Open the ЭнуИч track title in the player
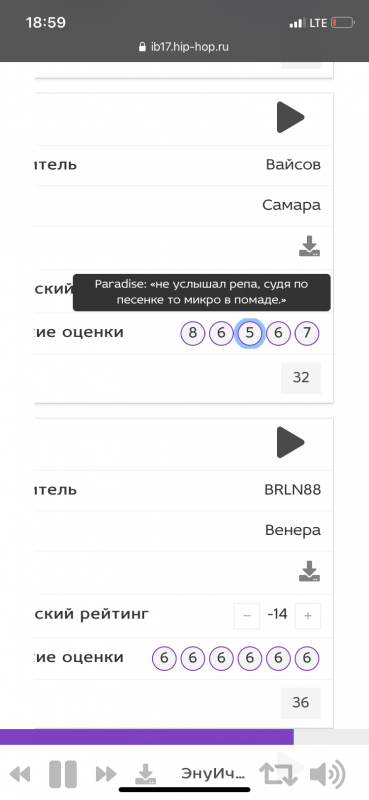The image size is (369, 800). (x=213, y=774)
